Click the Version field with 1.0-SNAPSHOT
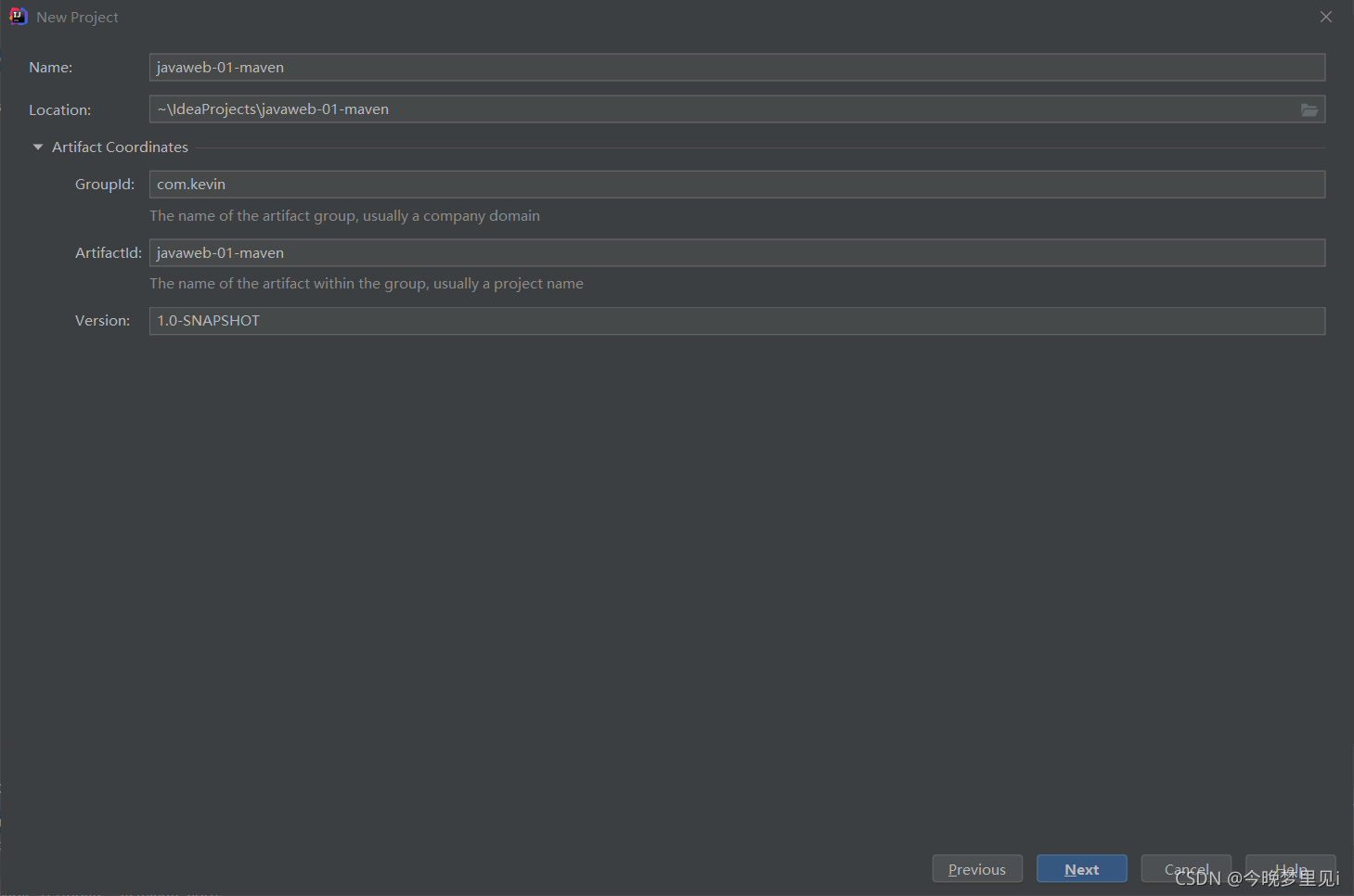 pyautogui.click(x=737, y=321)
